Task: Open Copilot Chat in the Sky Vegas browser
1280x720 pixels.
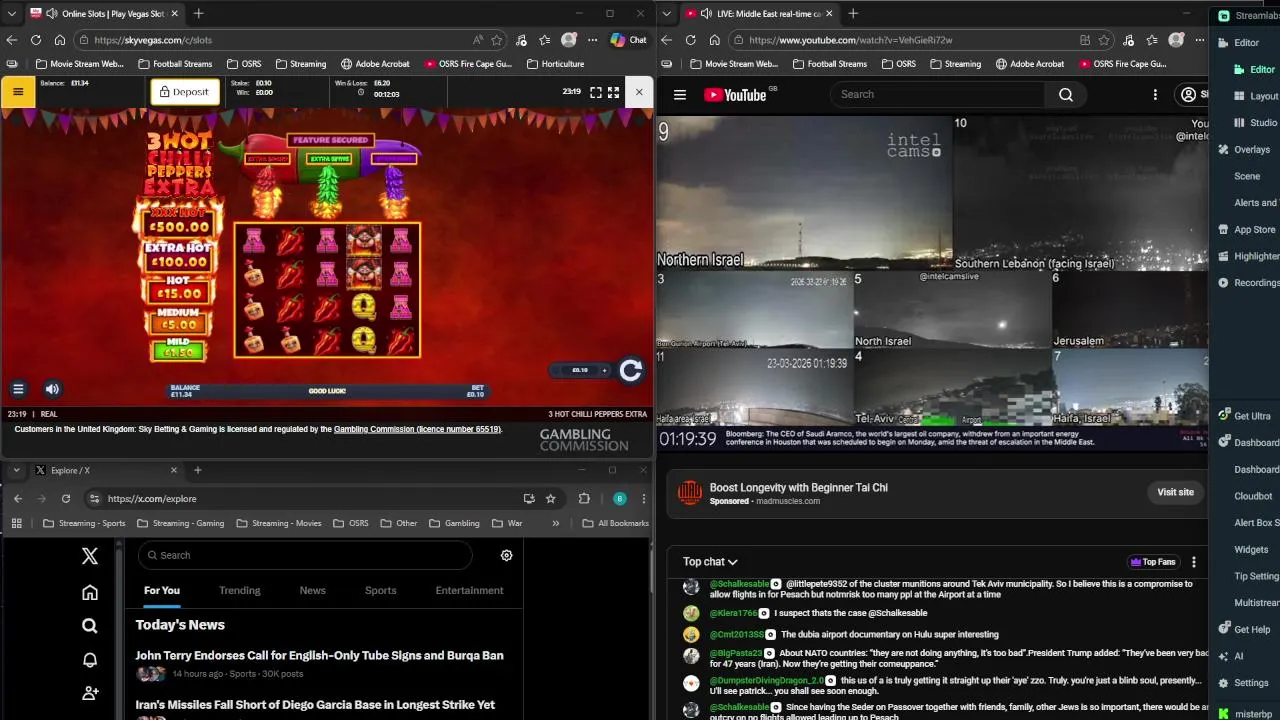Action: (x=629, y=40)
